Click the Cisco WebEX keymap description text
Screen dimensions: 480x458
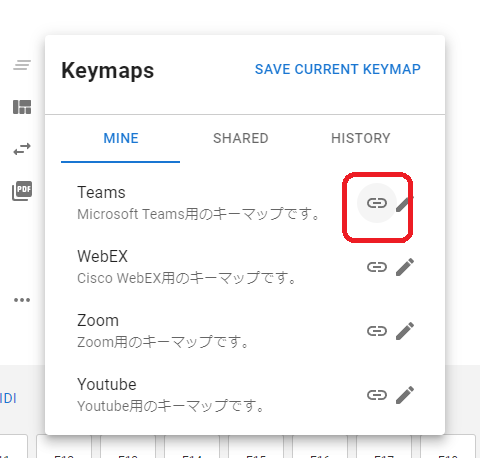click(x=187, y=278)
